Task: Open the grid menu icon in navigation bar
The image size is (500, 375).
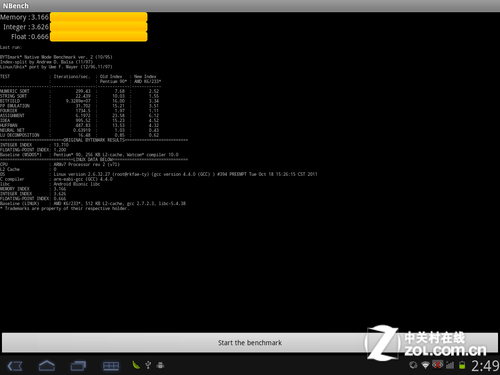Action: 111,366
